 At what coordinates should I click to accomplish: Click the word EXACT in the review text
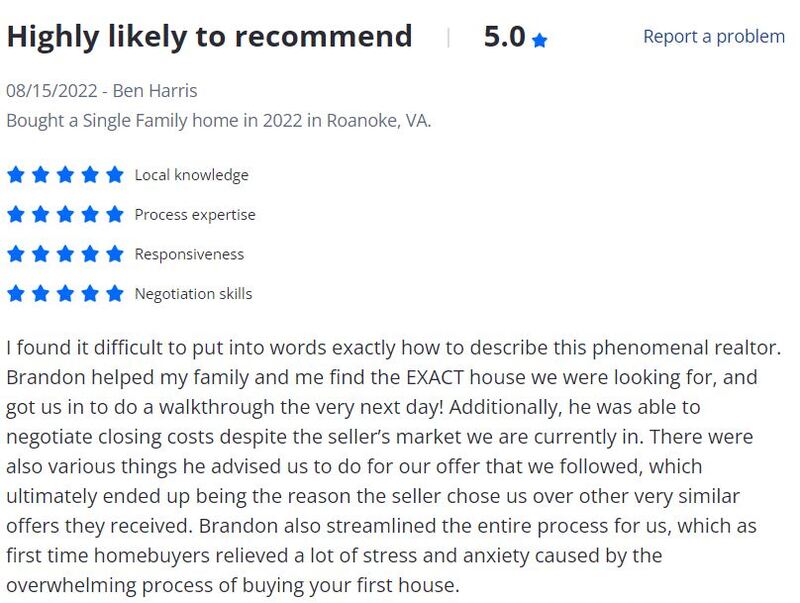435,378
